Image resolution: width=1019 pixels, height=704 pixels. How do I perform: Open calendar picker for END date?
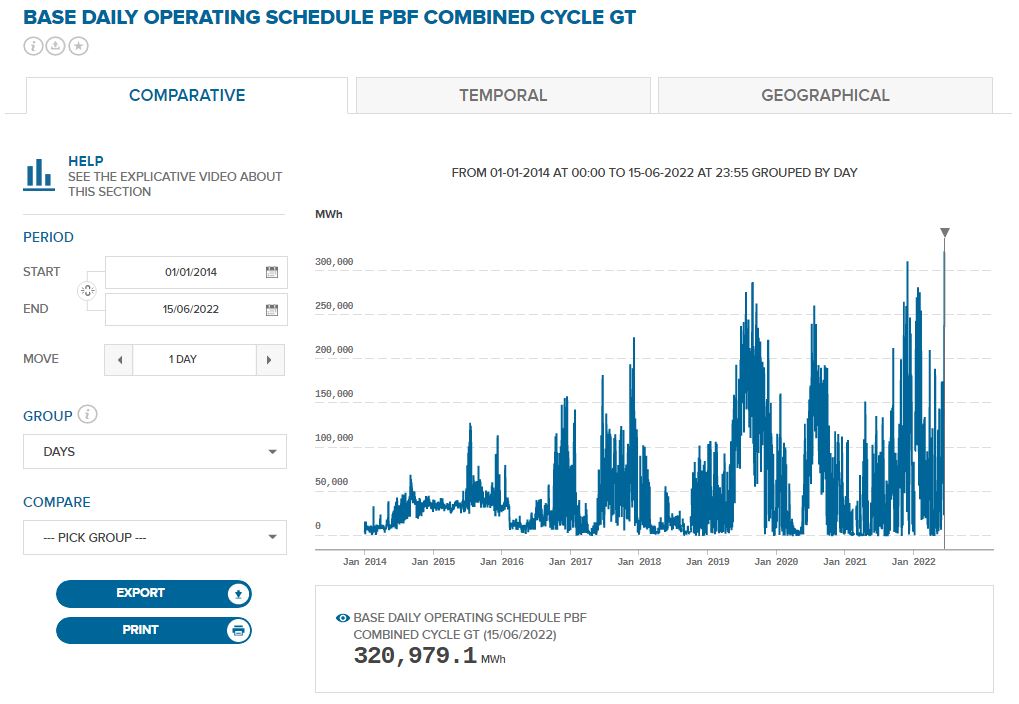click(x=272, y=310)
